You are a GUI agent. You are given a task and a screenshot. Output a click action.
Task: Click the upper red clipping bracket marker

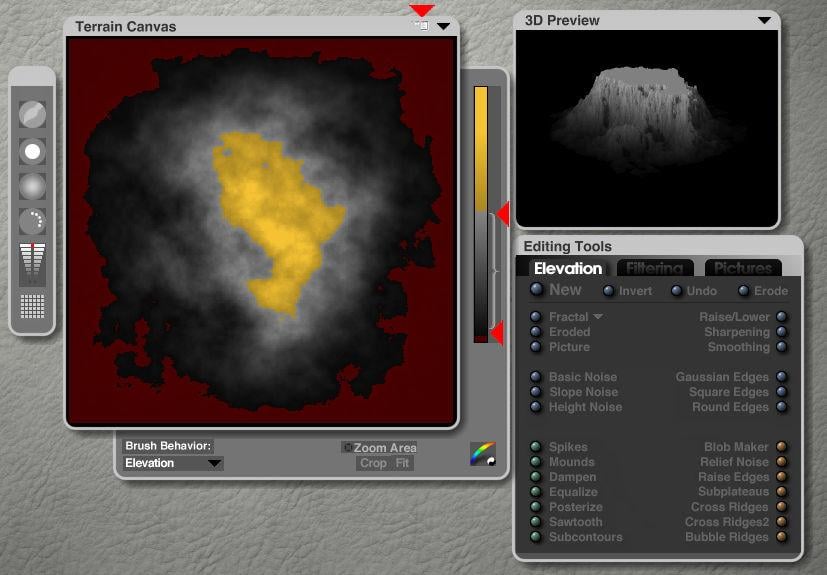tap(503, 214)
